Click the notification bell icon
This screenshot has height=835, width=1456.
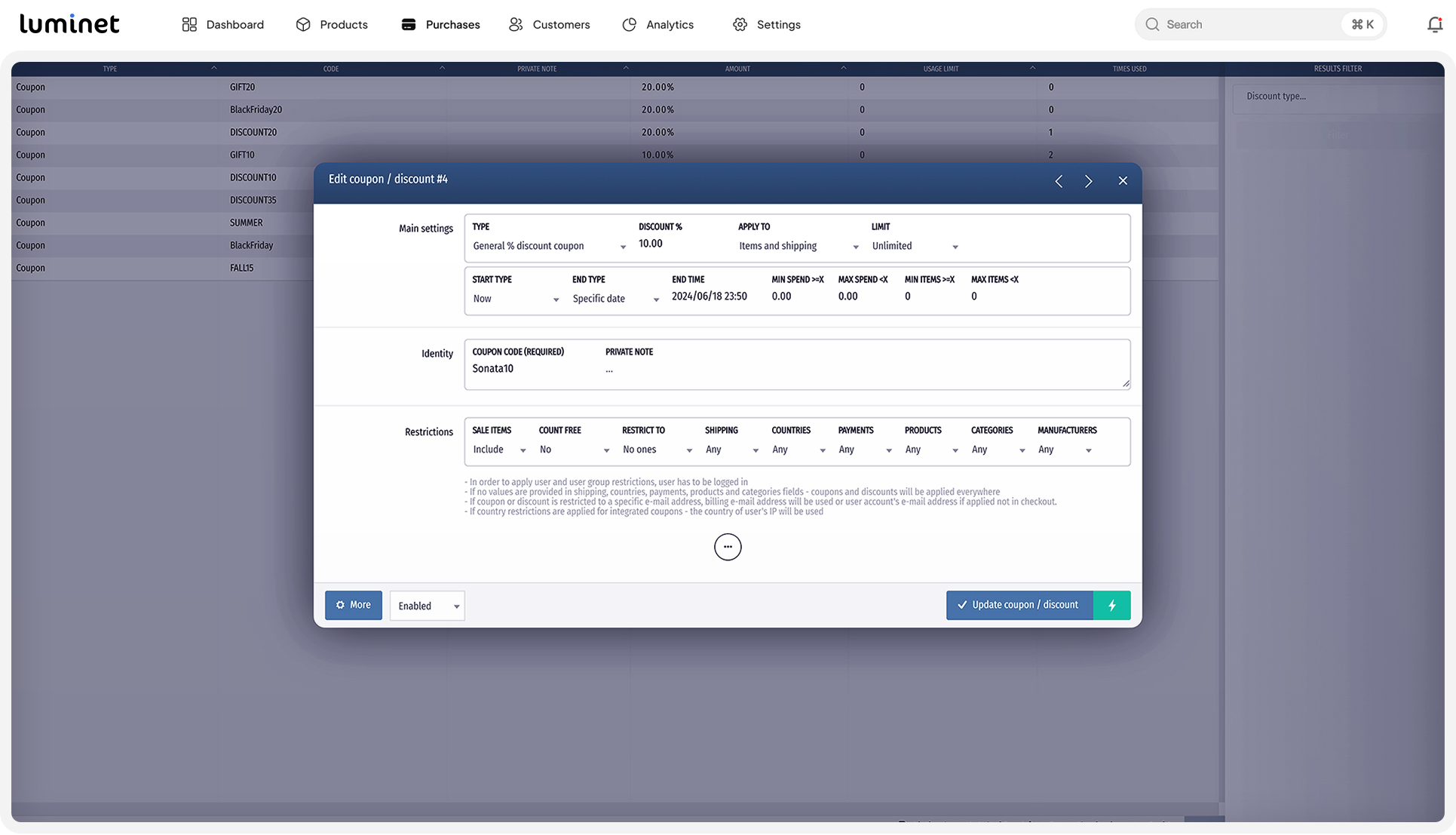click(x=1434, y=25)
